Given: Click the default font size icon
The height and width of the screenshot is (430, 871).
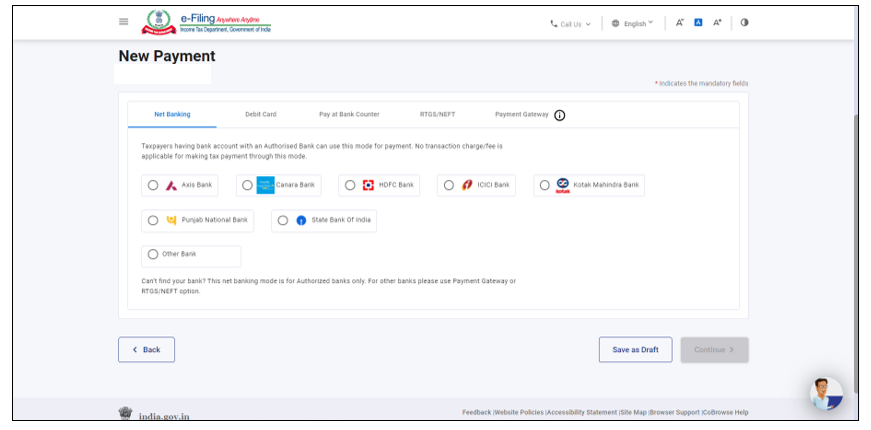Looking at the screenshot, I should [x=698, y=23].
